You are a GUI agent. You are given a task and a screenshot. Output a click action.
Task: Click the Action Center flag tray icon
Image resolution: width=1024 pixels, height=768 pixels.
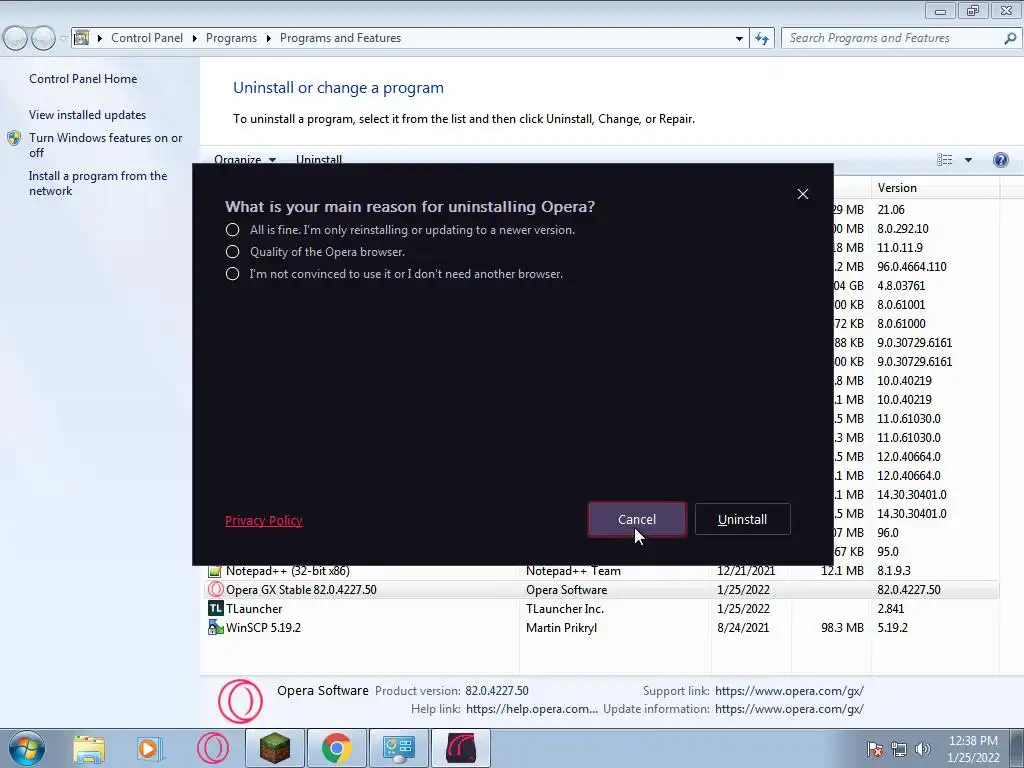(x=875, y=749)
